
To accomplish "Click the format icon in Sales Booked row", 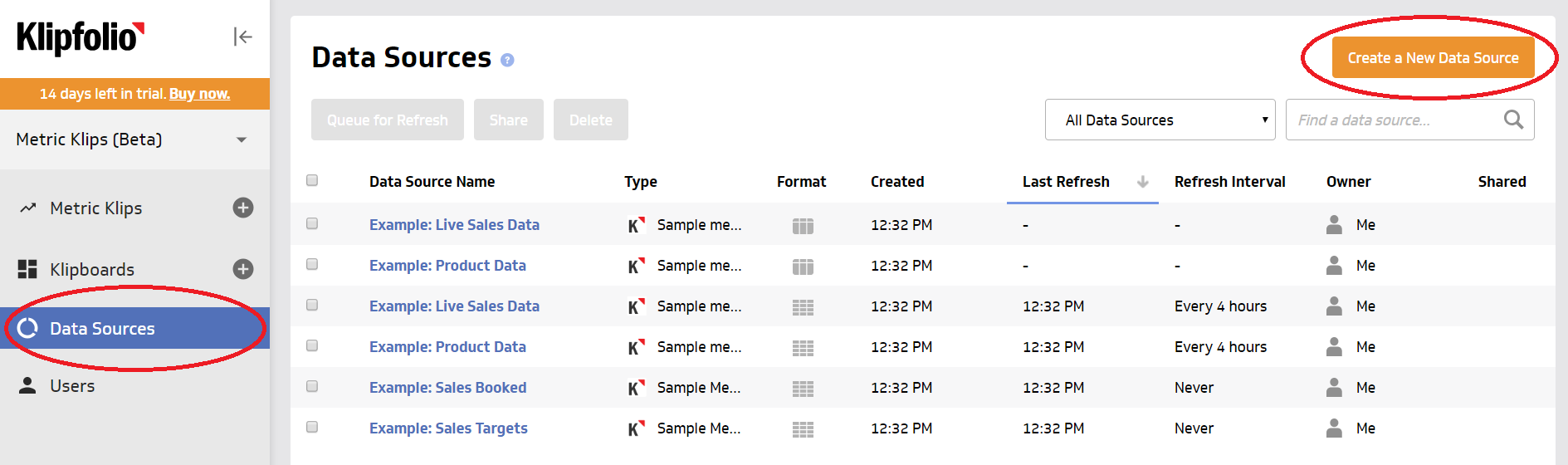I will 803,389.
